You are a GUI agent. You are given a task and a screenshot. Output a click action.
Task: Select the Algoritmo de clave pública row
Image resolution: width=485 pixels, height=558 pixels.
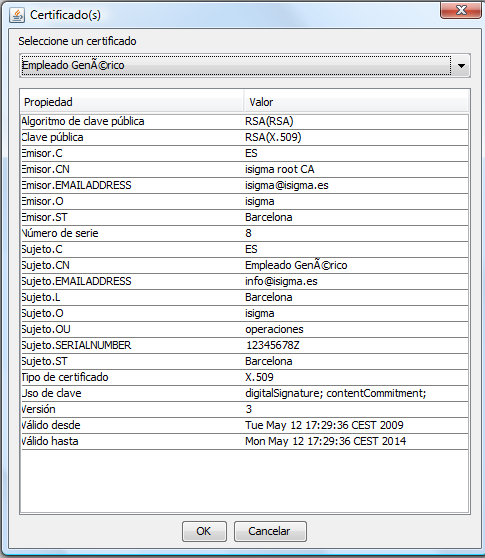(245, 121)
